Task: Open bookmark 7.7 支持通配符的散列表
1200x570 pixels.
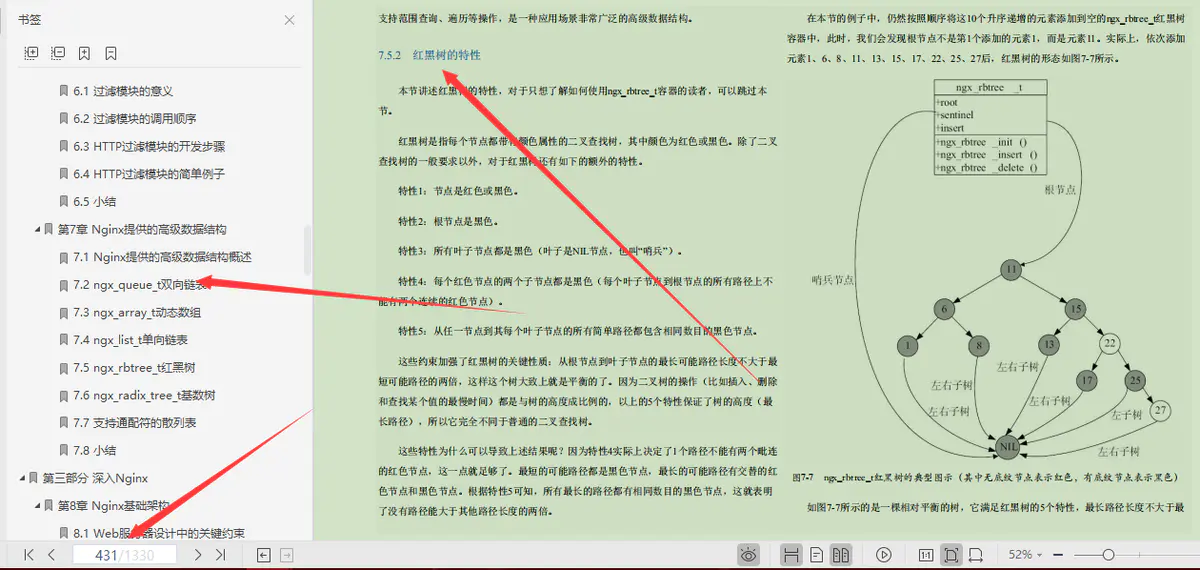Action: (135, 423)
